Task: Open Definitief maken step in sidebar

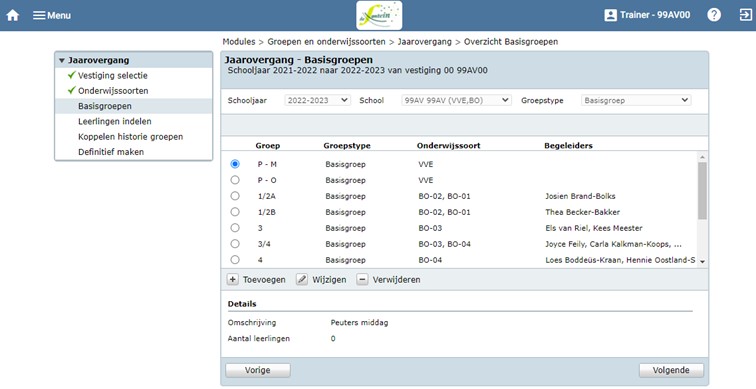Action: coord(111,152)
